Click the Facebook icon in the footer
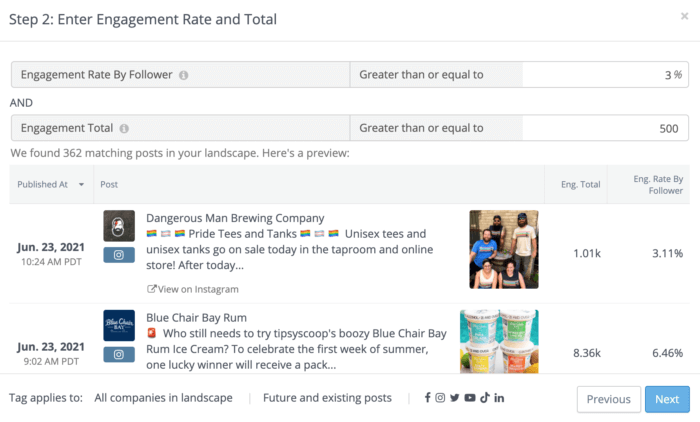Image resolution: width=700 pixels, height=422 pixels. coord(428,398)
